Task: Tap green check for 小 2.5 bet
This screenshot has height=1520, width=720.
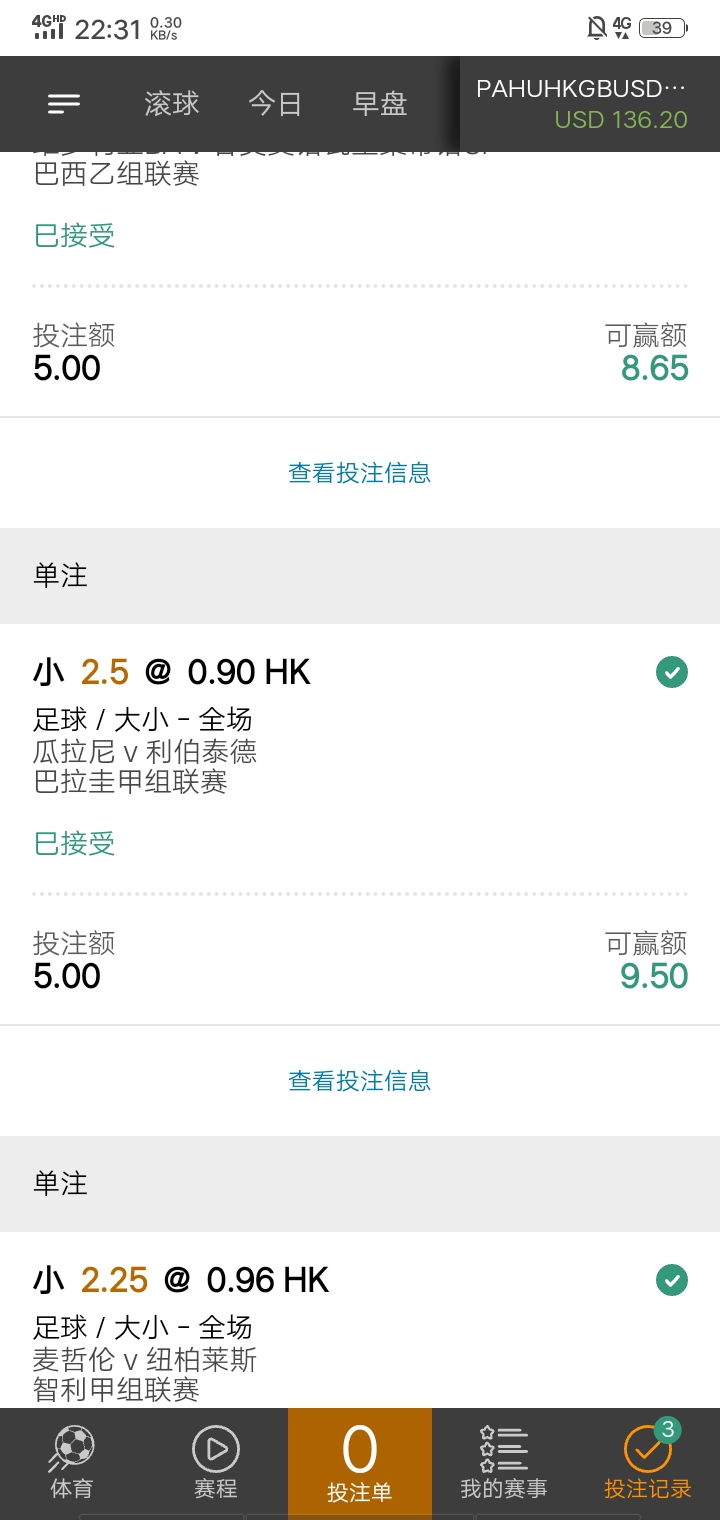Action: tap(672, 673)
